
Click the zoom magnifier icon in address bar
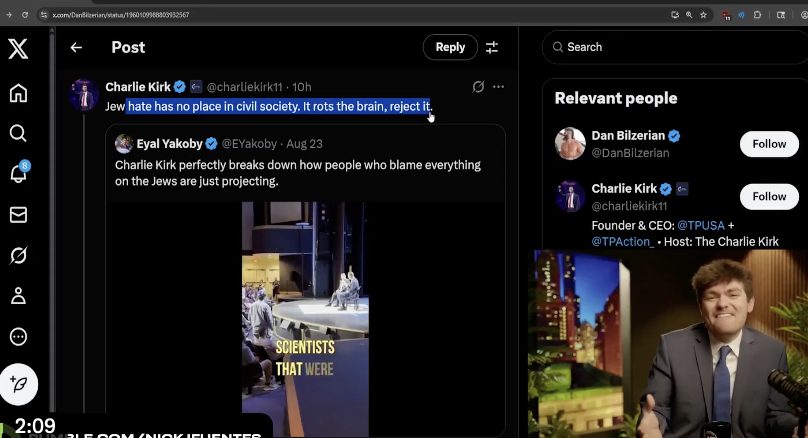pos(689,15)
